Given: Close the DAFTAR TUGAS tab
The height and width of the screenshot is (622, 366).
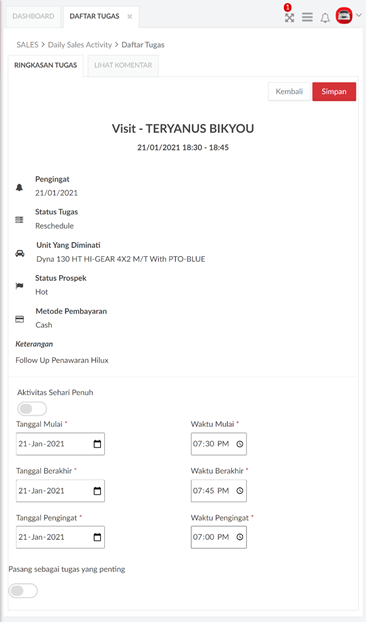Looking at the screenshot, I should (130, 17).
